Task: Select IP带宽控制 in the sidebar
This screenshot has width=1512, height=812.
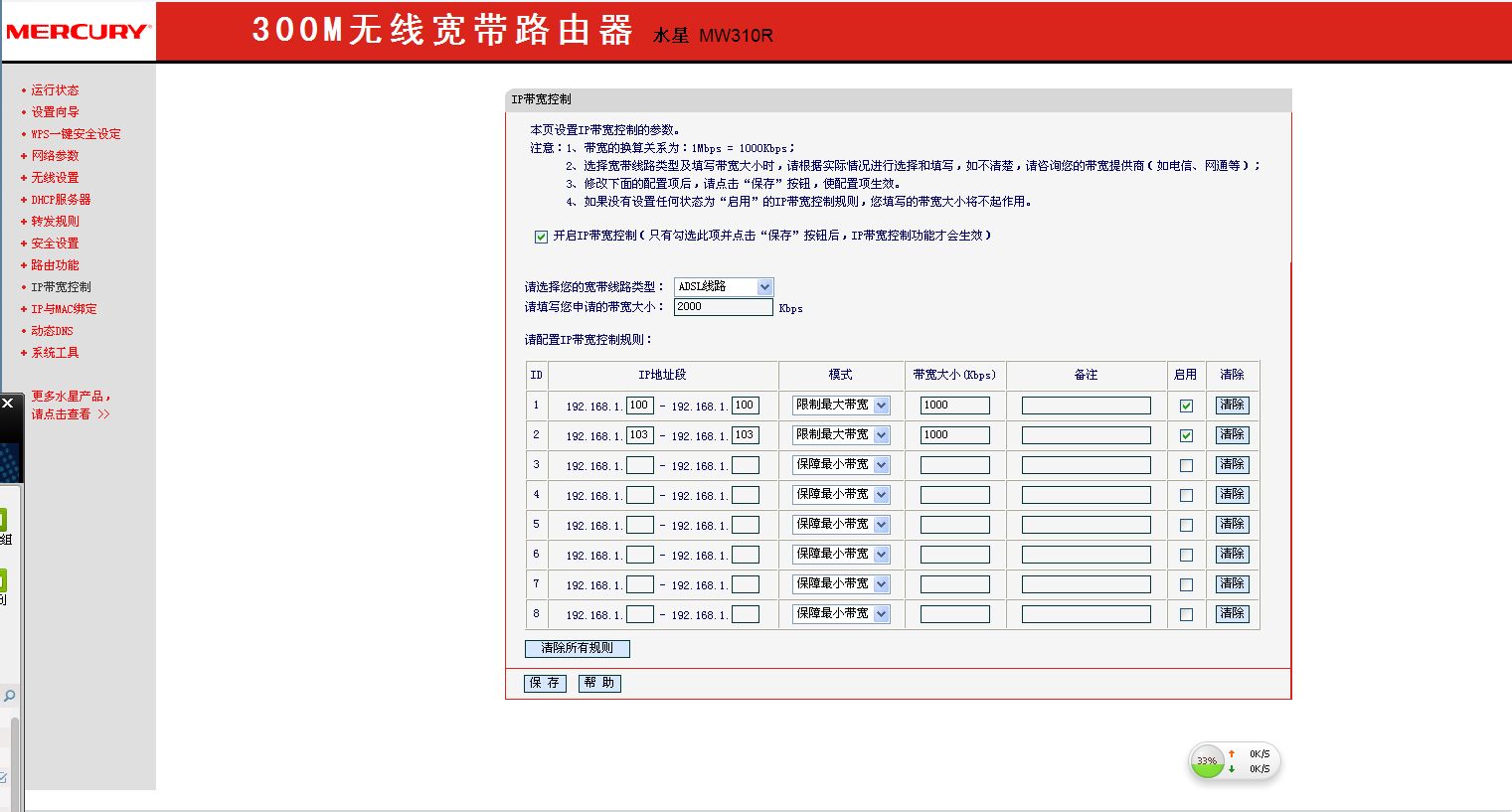Action: [61, 287]
